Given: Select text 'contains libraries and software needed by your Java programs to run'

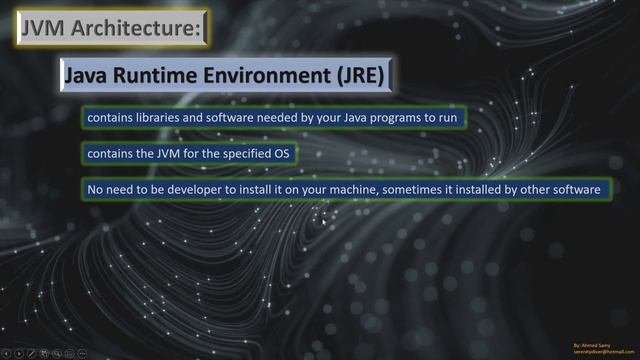Looking at the screenshot, I should [273, 118].
